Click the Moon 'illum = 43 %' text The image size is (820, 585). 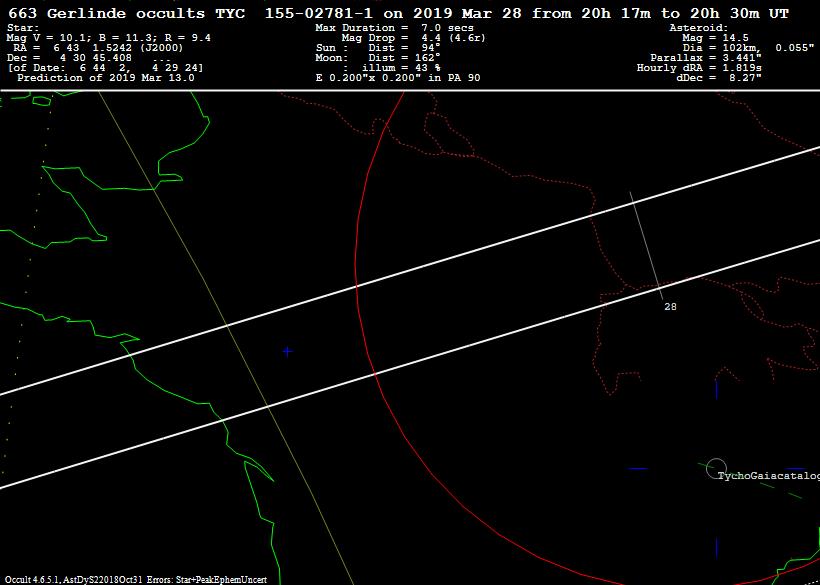(x=385, y=67)
